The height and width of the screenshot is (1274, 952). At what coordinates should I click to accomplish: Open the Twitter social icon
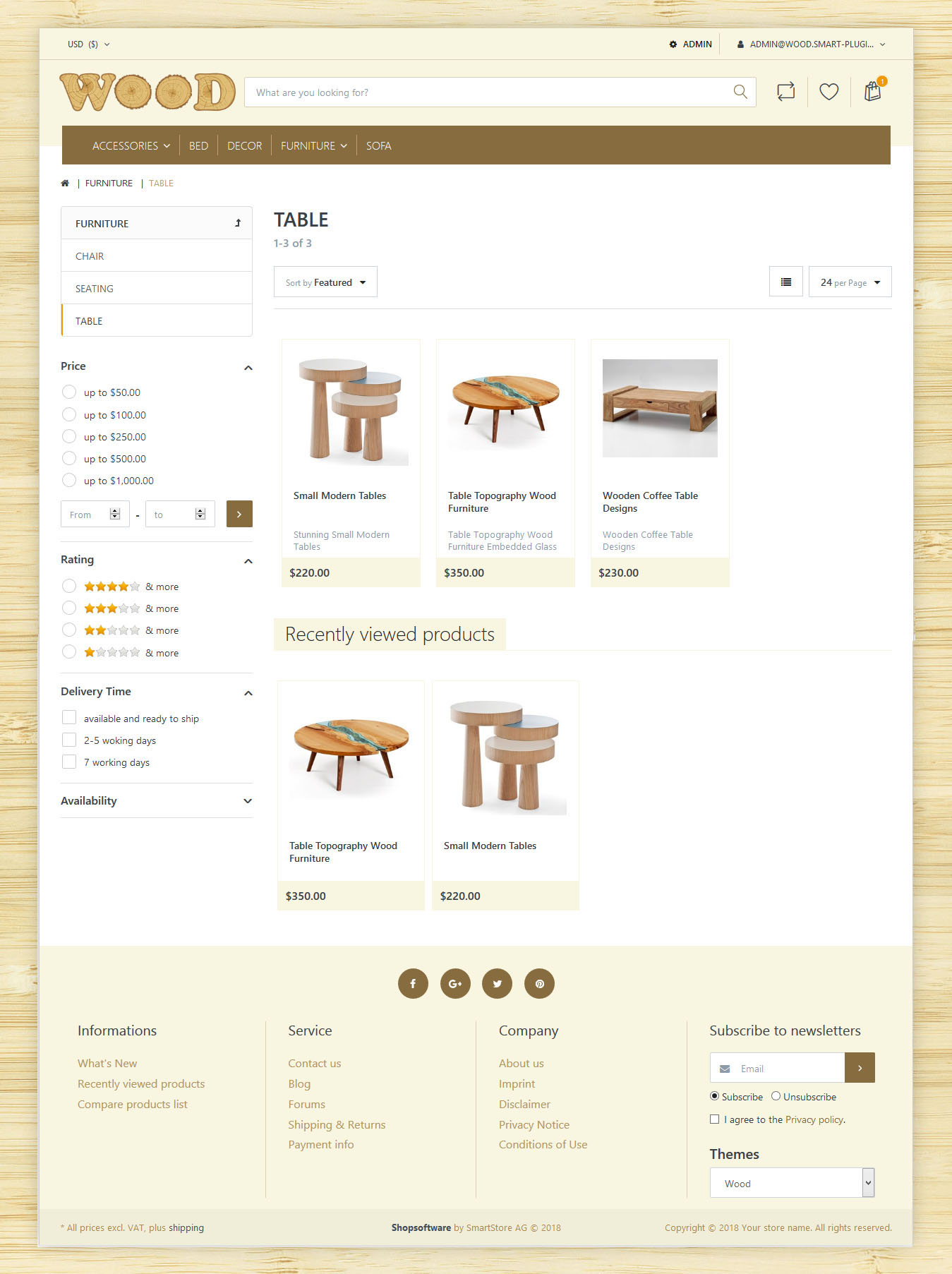[497, 983]
